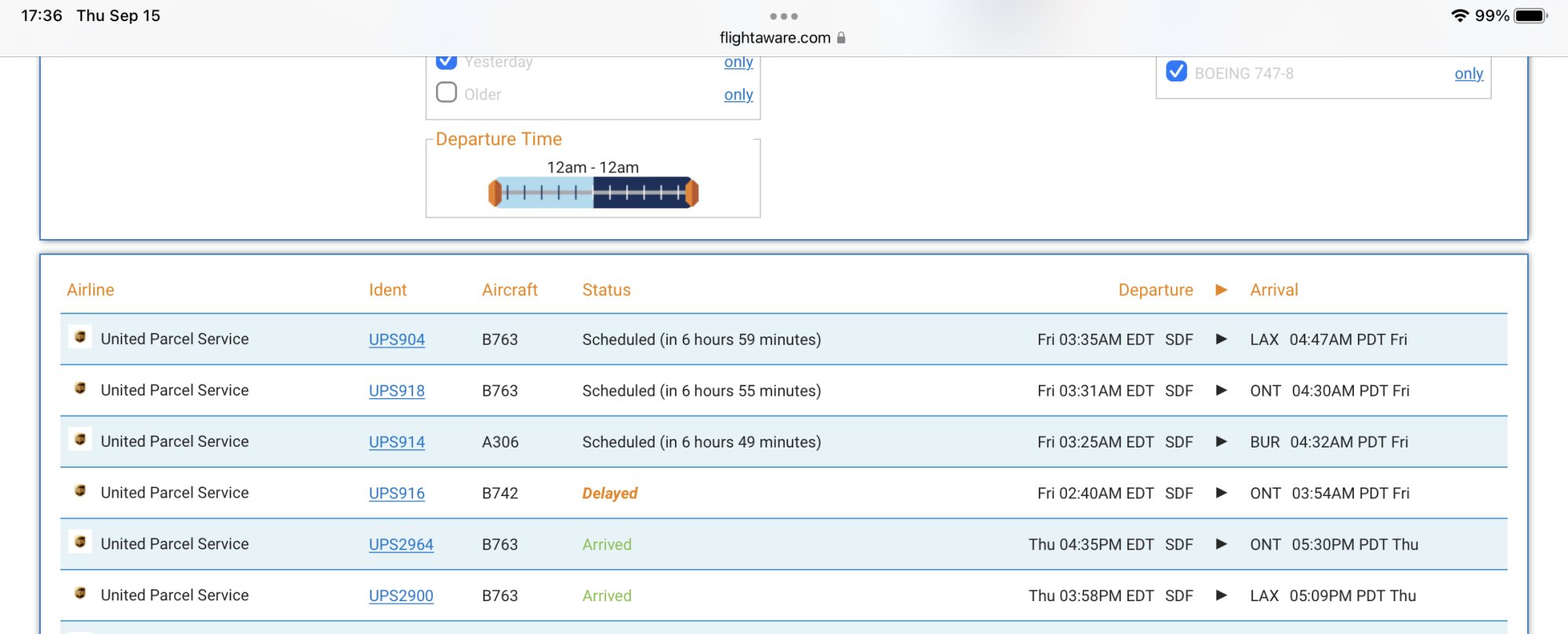
Task: Click the arrow icon in the UPS918 row
Action: pyautogui.click(x=1221, y=390)
